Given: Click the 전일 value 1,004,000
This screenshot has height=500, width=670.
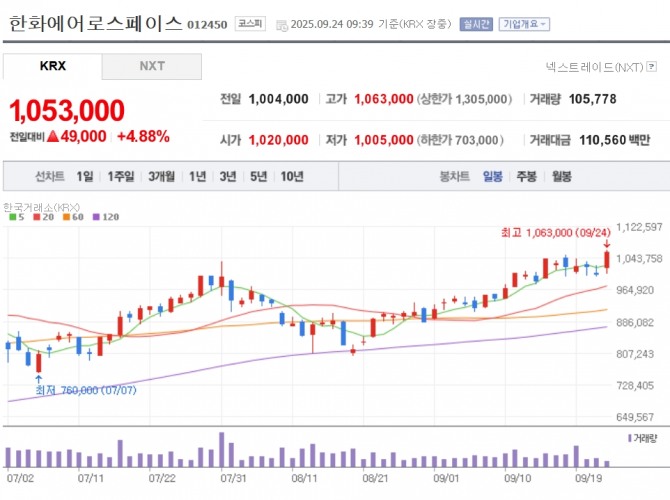Looking at the screenshot, I should 279,99.
